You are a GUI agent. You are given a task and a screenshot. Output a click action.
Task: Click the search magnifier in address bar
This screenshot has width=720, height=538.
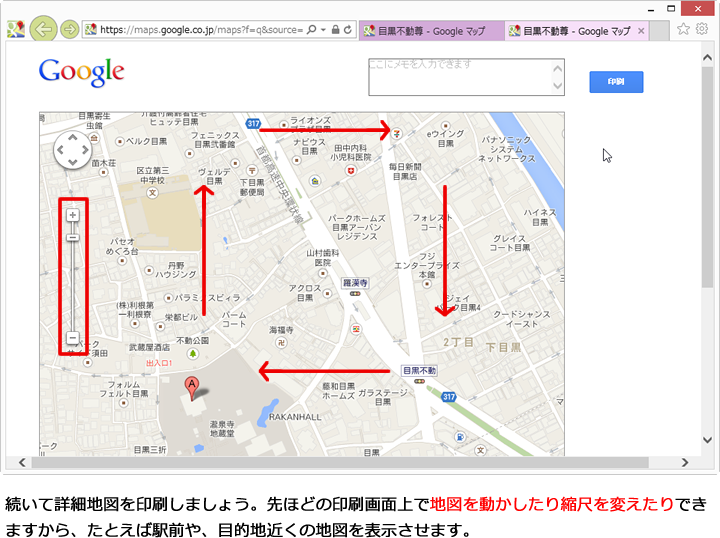[x=311, y=30]
